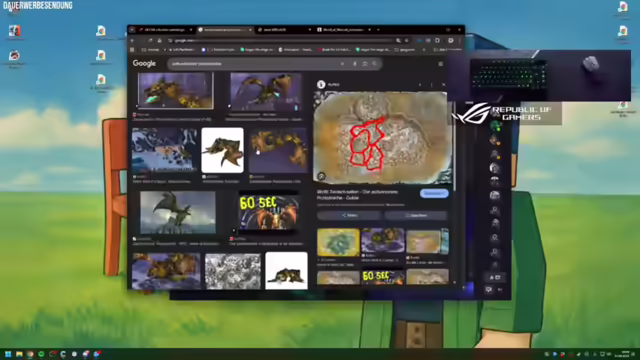This screenshot has width=640, height=360.
Task: Bookmark this page with the star icon
Action: (x=407, y=40)
